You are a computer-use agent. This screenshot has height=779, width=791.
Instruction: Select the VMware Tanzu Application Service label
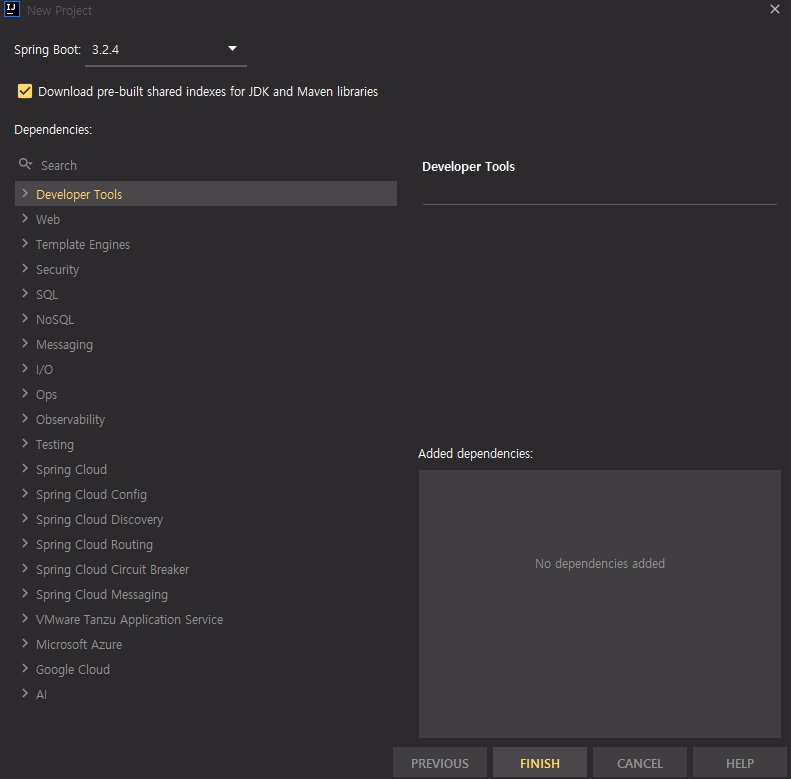coord(130,620)
